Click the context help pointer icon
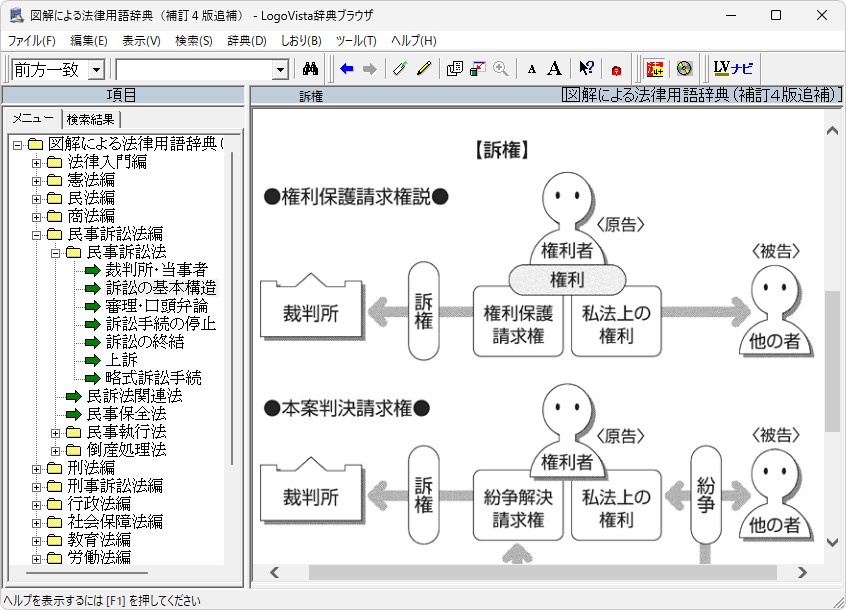Screen dimensions: 846x610 [587, 69]
